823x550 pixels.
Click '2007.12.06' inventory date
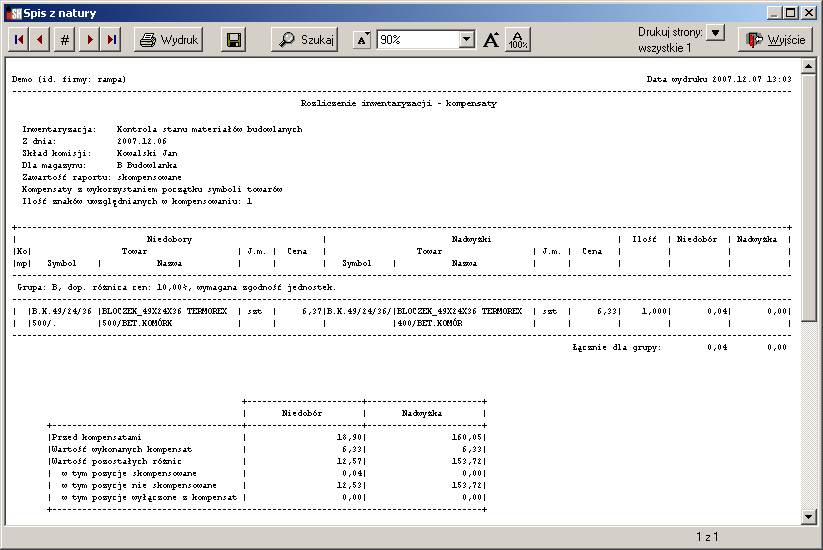point(142,141)
